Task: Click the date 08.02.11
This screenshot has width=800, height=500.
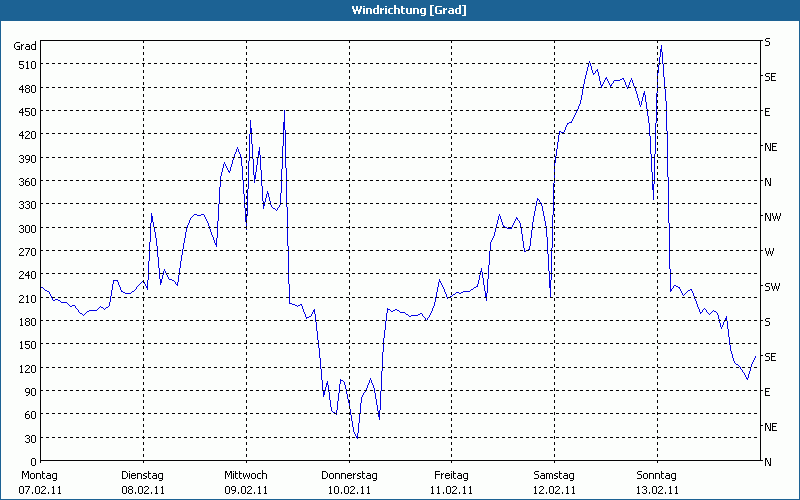Action: tap(143, 490)
